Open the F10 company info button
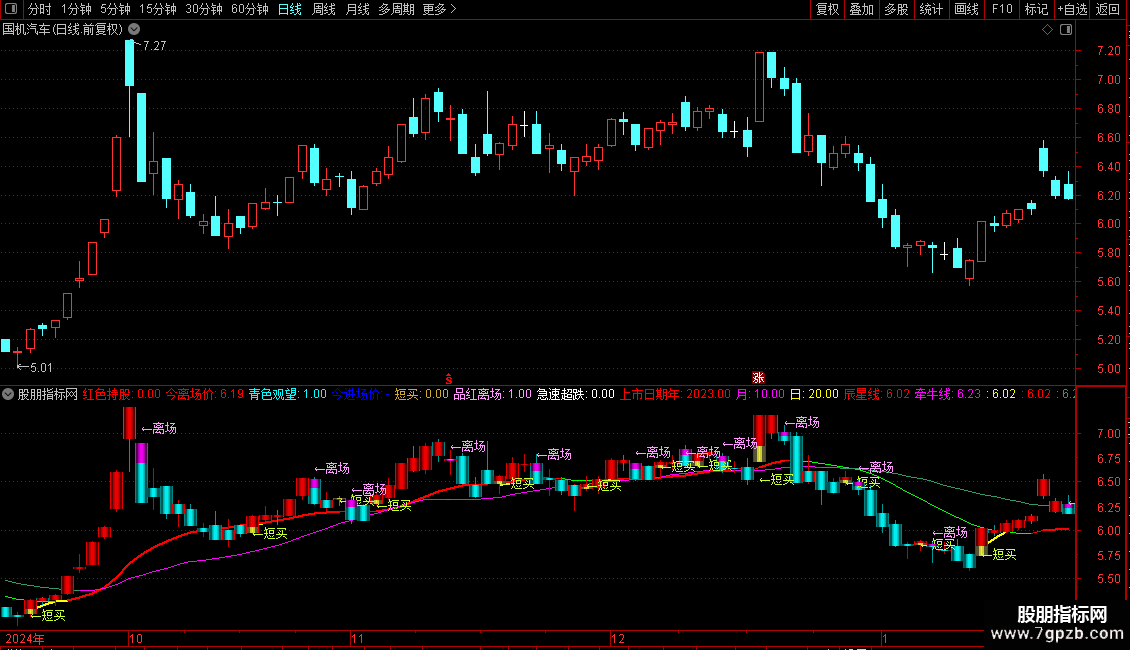 pyautogui.click(x=1002, y=9)
